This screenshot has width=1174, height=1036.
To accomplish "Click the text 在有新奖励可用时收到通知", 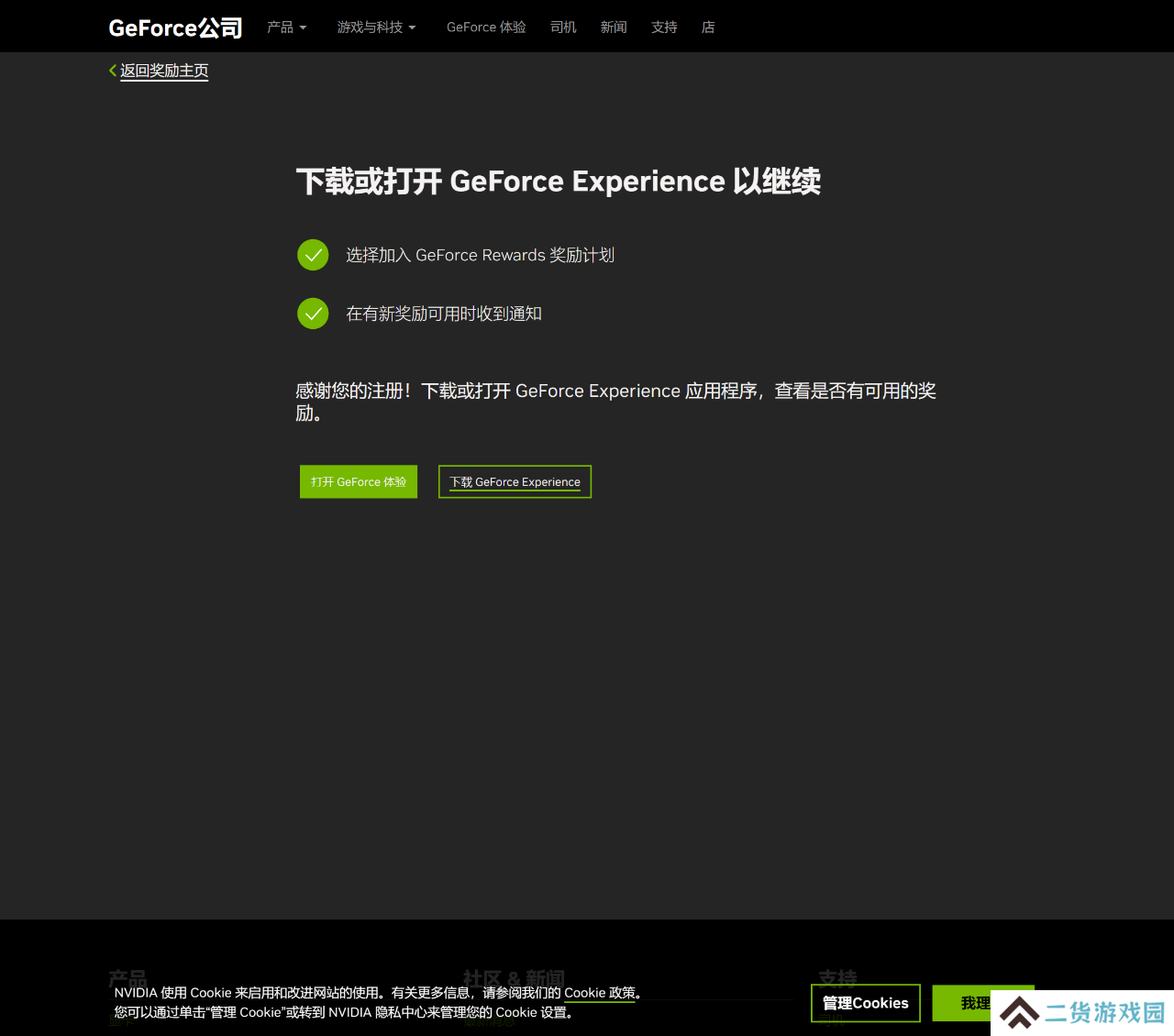I will click(x=444, y=314).
